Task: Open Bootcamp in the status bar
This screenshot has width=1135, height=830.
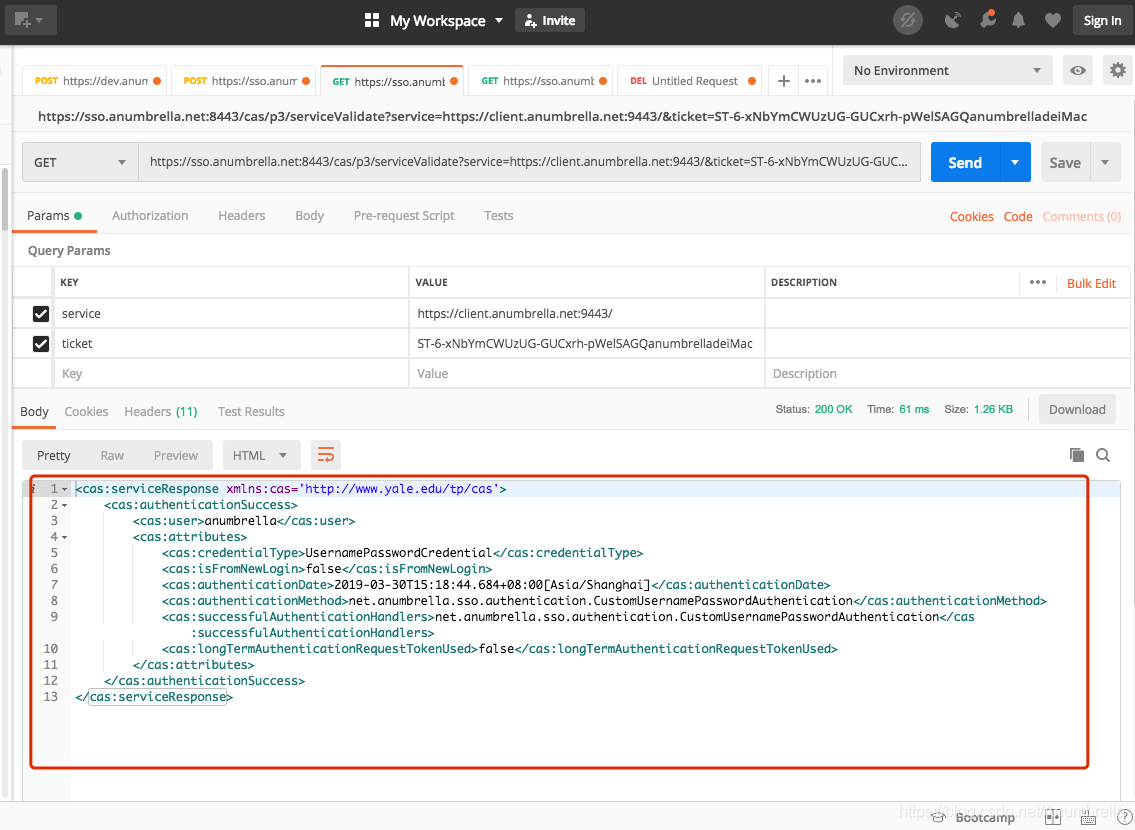Action: [974, 817]
